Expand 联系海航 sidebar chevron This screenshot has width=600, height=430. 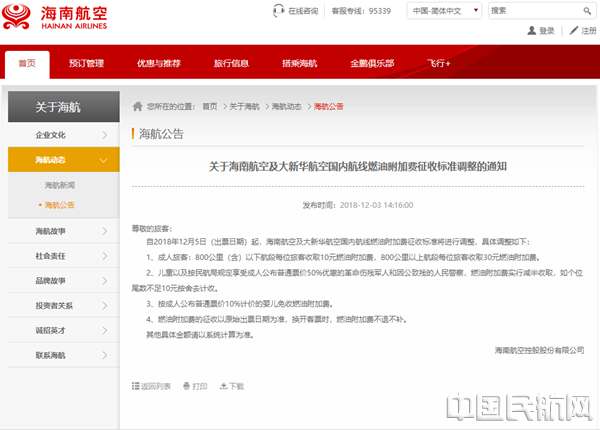coord(104,355)
